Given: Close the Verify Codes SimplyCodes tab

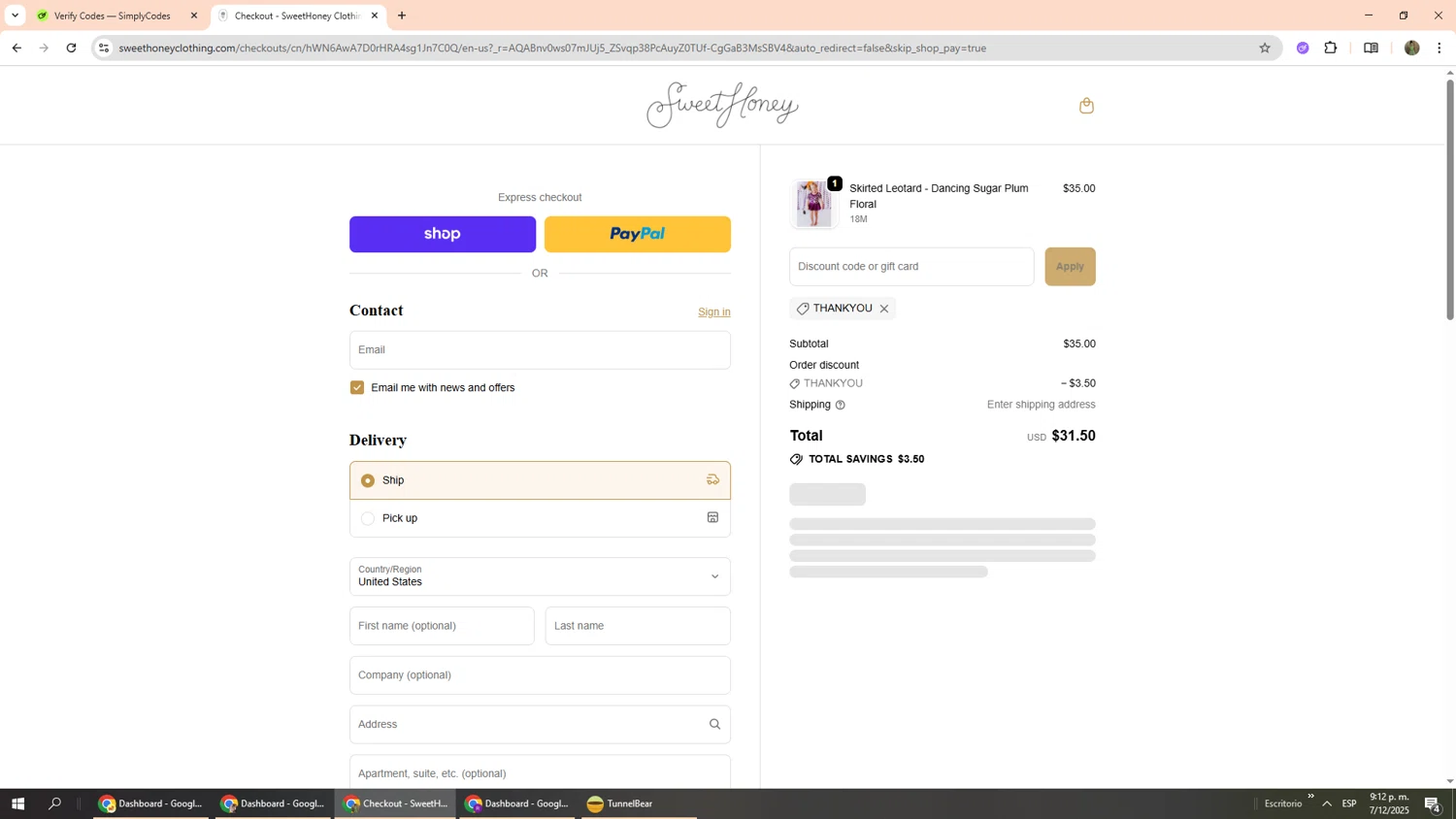Looking at the screenshot, I should 193,16.
